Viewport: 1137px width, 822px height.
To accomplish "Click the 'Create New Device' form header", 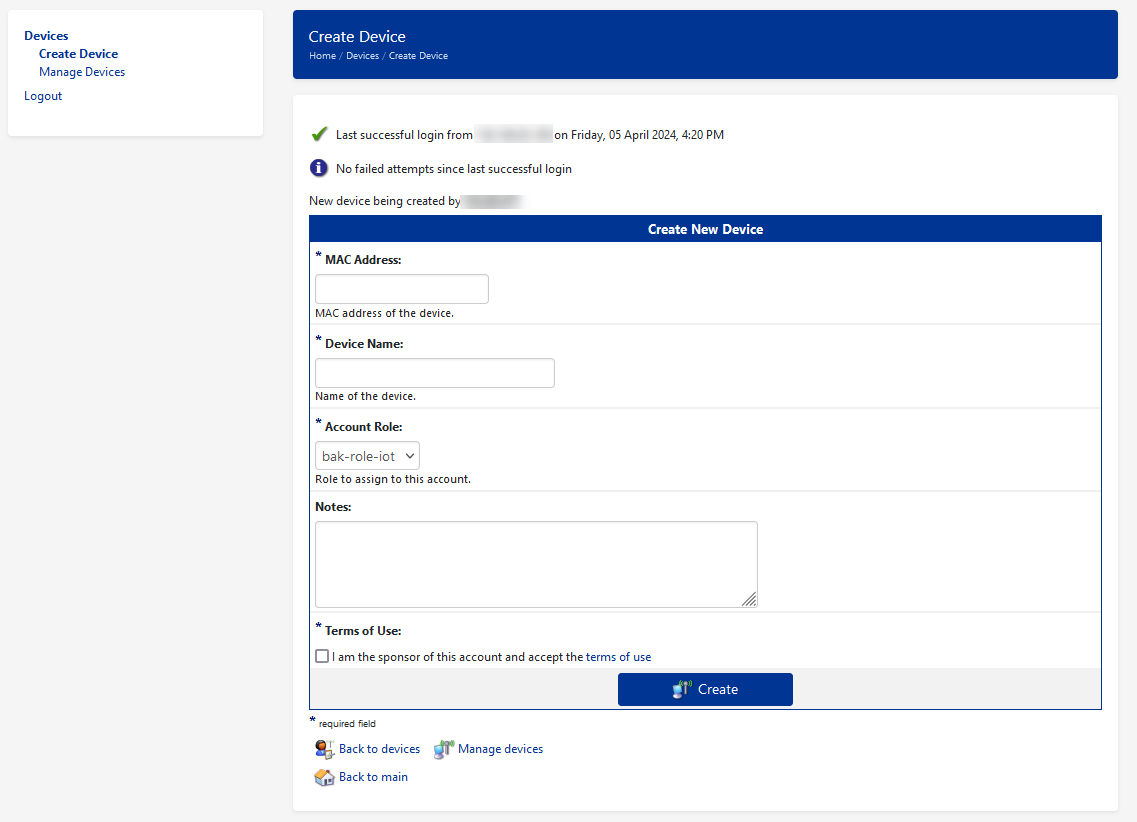I will [706, 229].
